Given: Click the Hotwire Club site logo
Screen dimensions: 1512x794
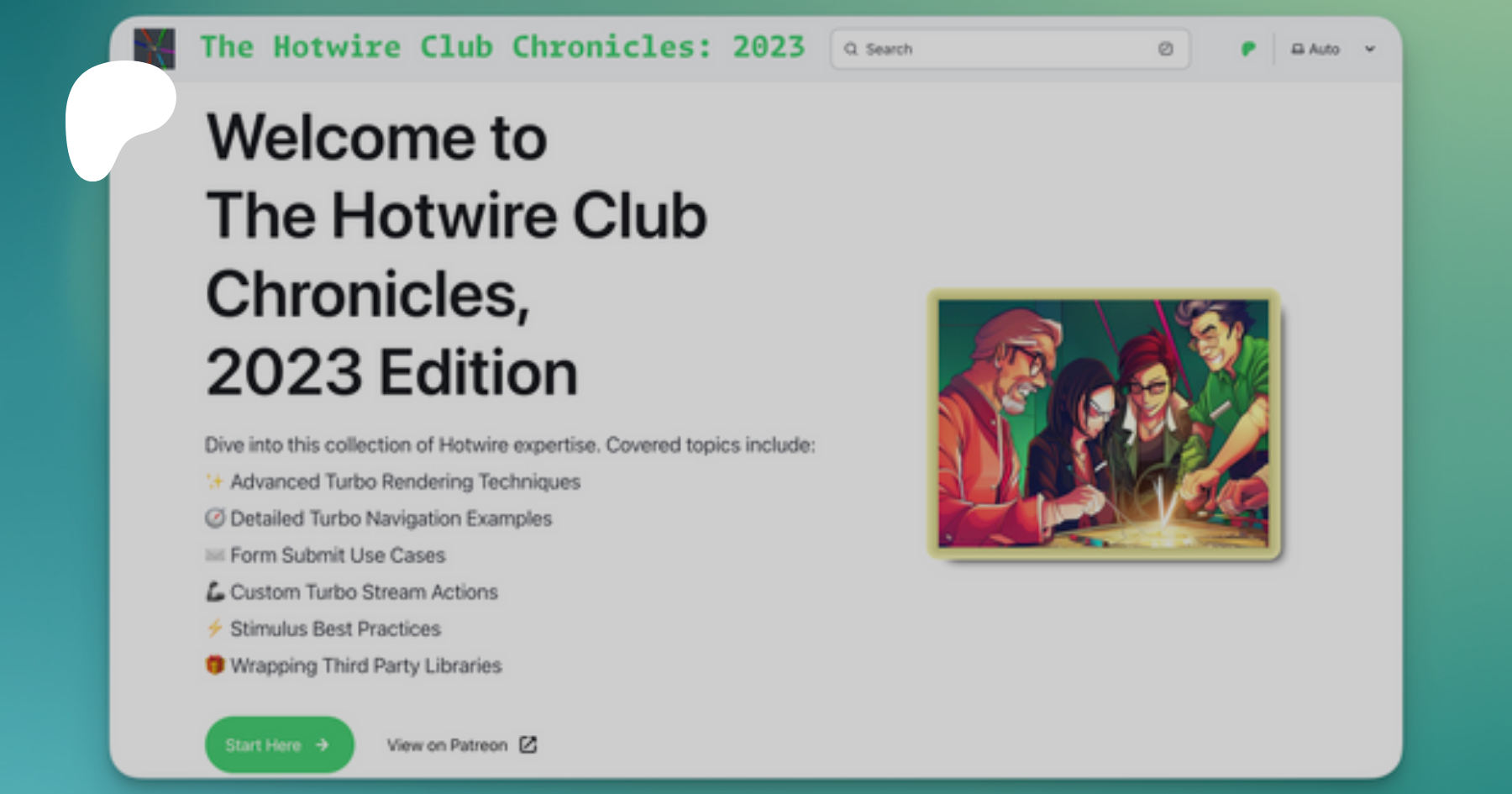Looking at the screenshot, I should [155, 48].
